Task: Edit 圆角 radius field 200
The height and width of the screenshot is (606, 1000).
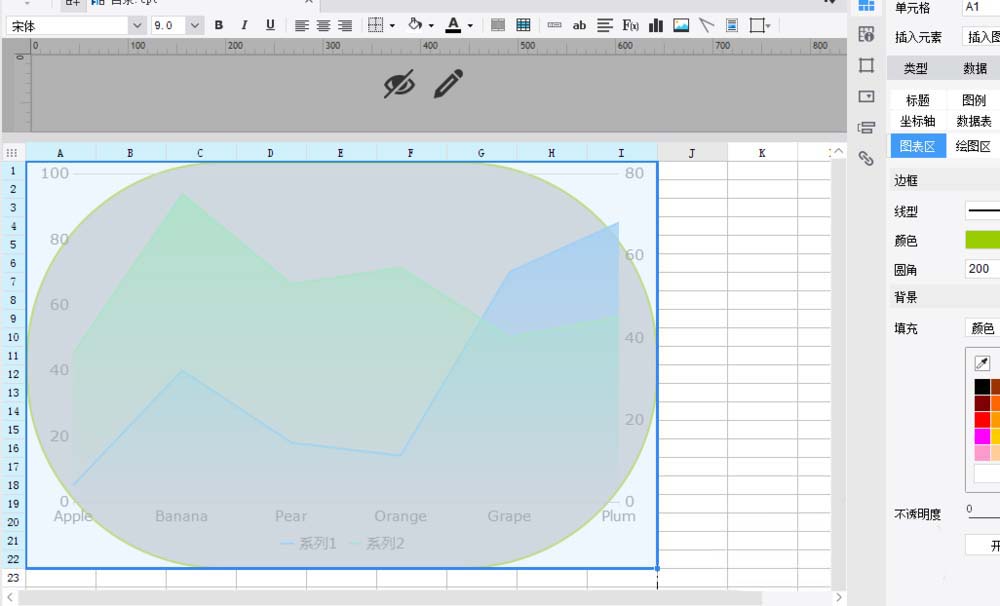Action: click(x=983, y=269)
